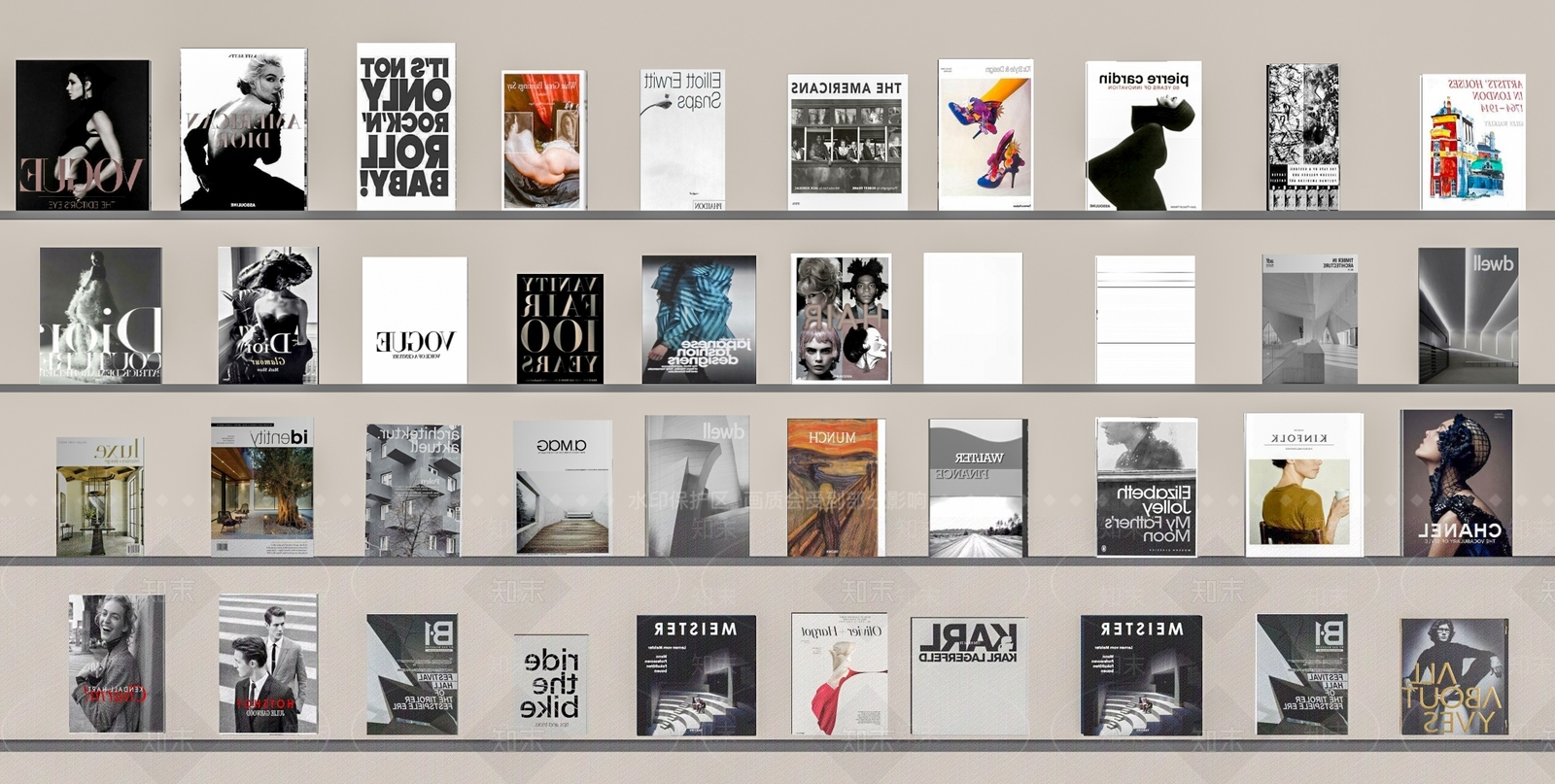Click the Dior book with Marilyn Monroe cover
Image resolution: width=1555 pixels, height=784 pixels.
coord(243,129)
